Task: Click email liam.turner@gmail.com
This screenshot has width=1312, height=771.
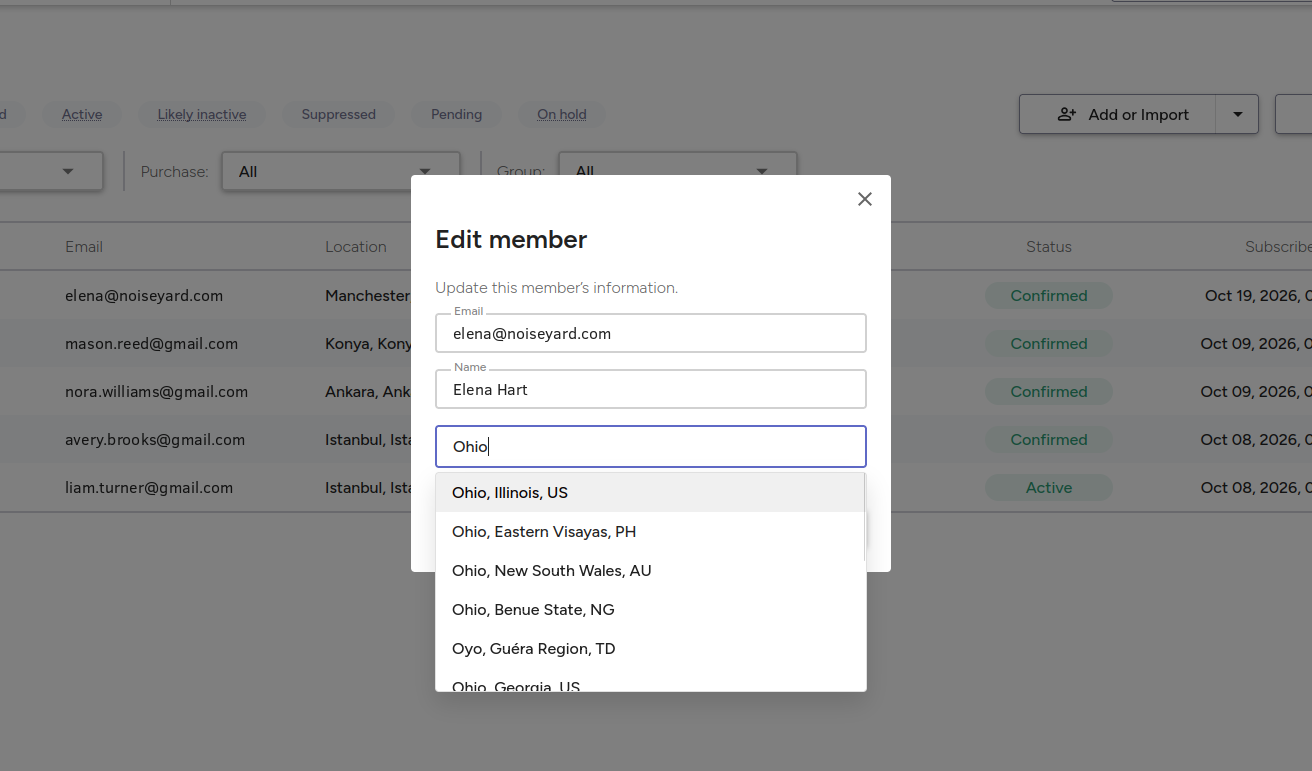Action: coord(149,488)
